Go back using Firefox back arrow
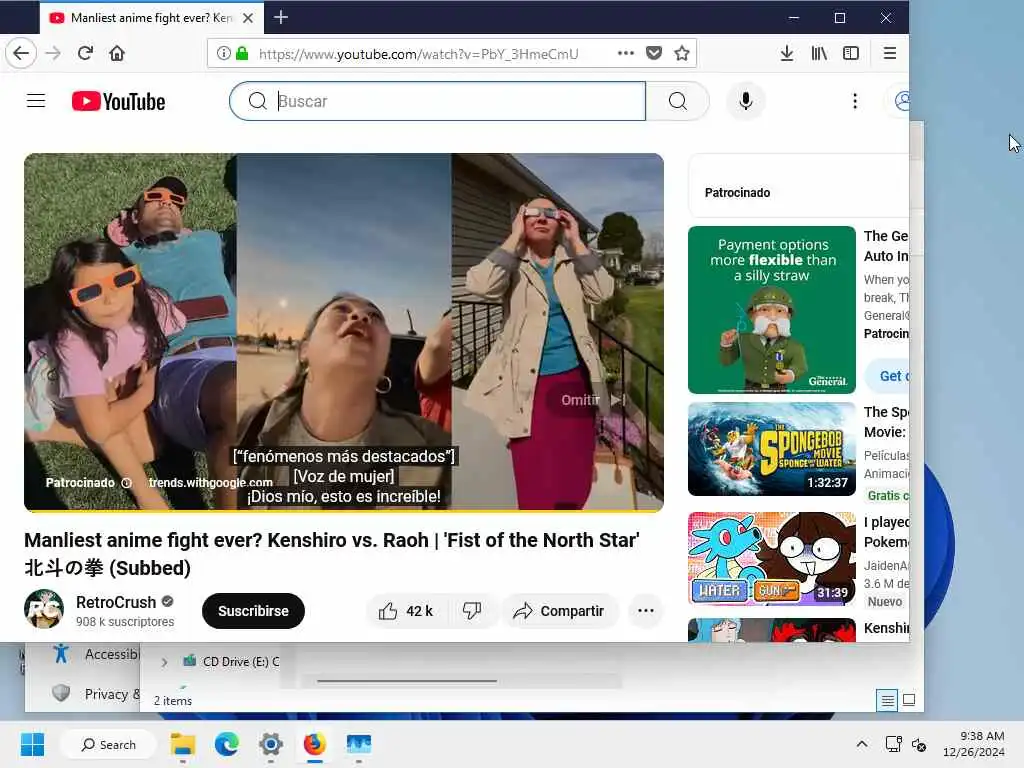Image resolution: width=1024 pixels, height=768 pixels. click(21, 53)
